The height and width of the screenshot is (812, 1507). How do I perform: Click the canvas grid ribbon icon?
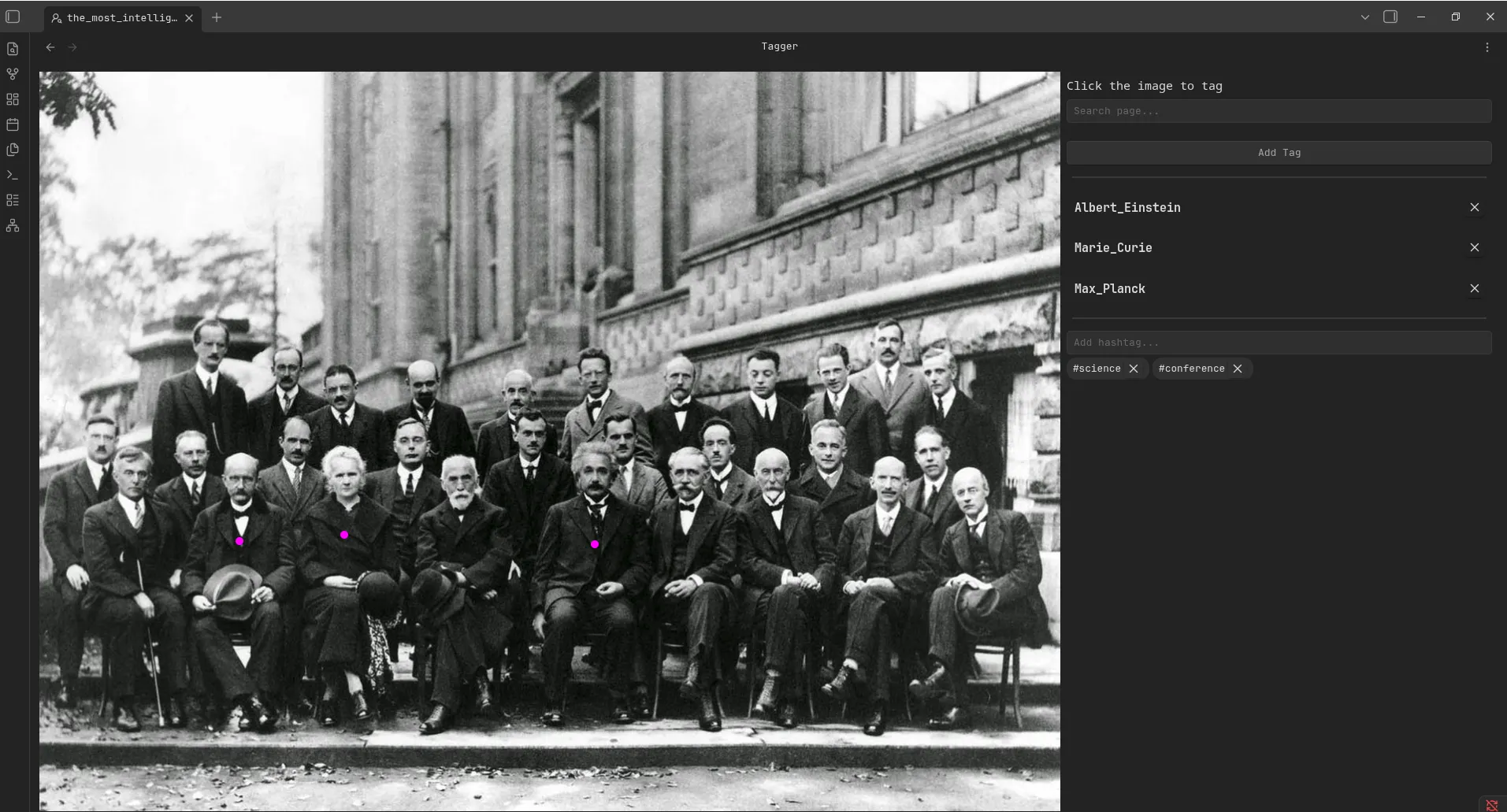(13, 99)
